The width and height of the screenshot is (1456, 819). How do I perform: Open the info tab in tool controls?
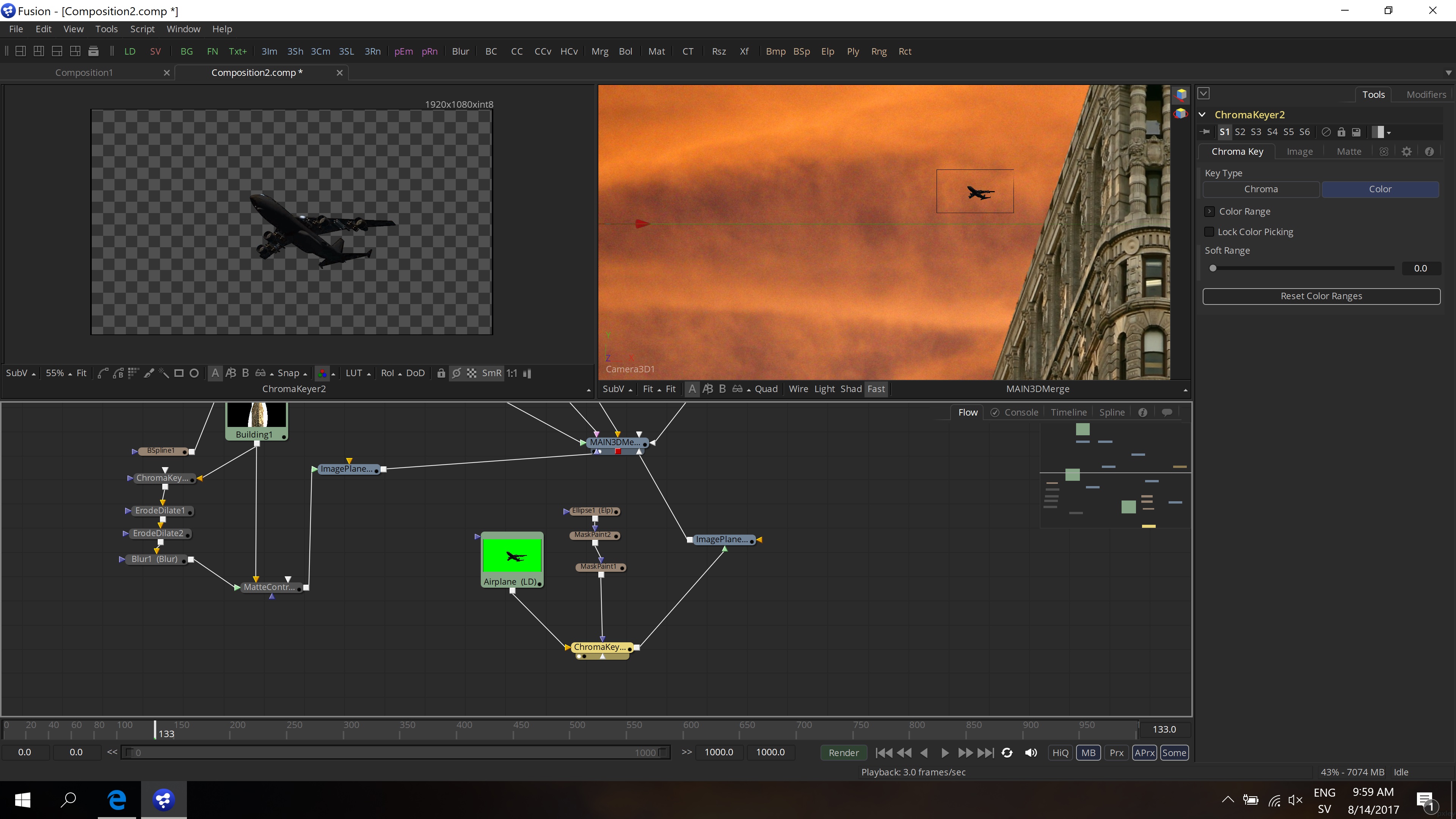tap(1429, 152)
